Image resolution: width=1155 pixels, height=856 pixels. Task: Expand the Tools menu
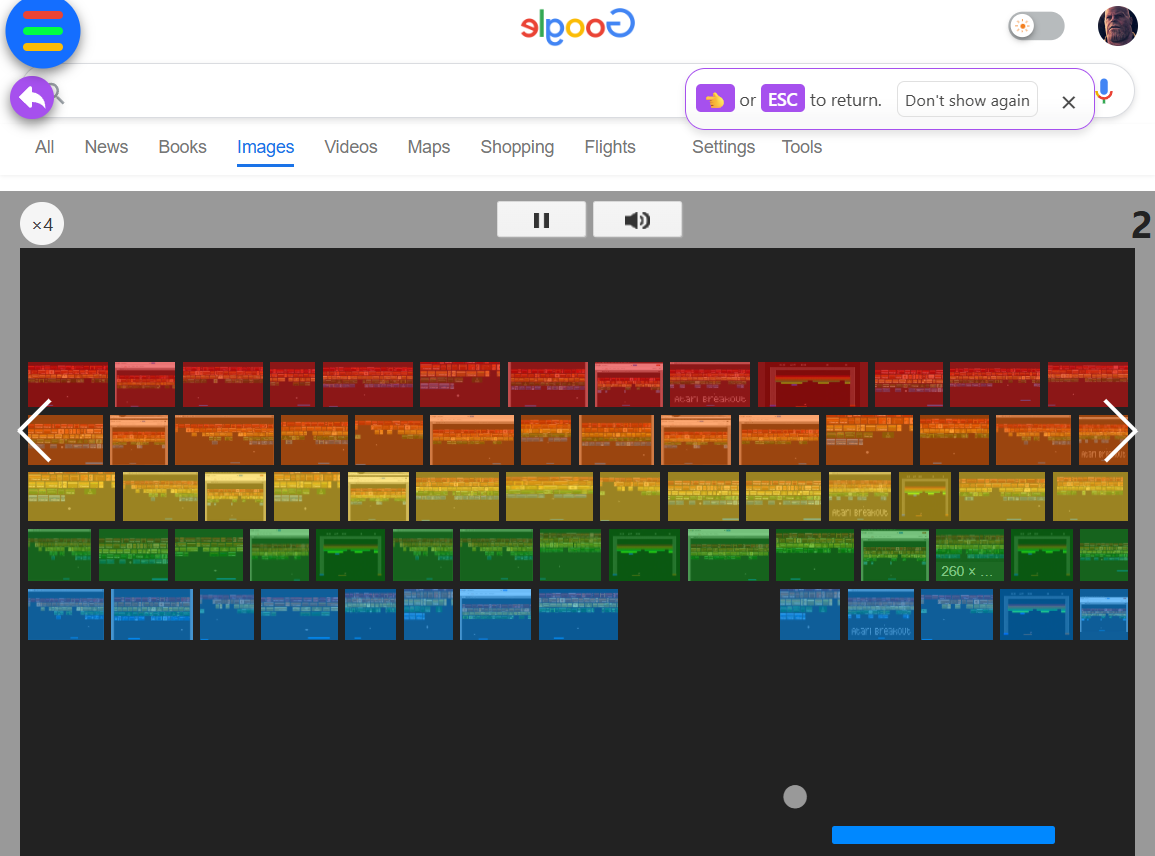pos(801,147)
